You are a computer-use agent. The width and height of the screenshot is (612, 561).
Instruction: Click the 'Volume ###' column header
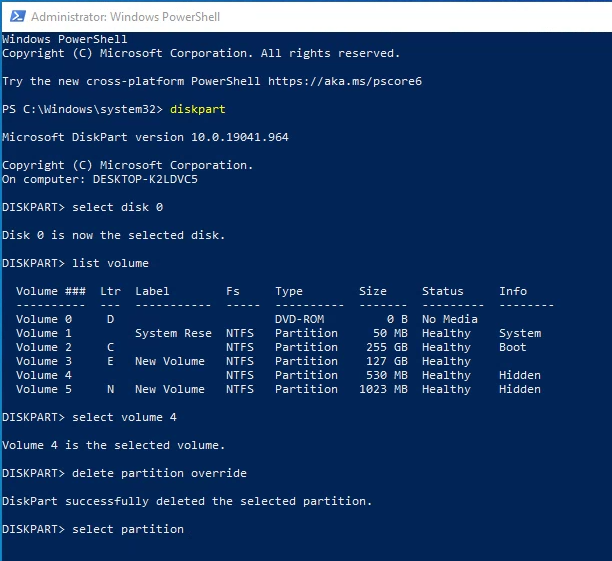click(51, 291)
